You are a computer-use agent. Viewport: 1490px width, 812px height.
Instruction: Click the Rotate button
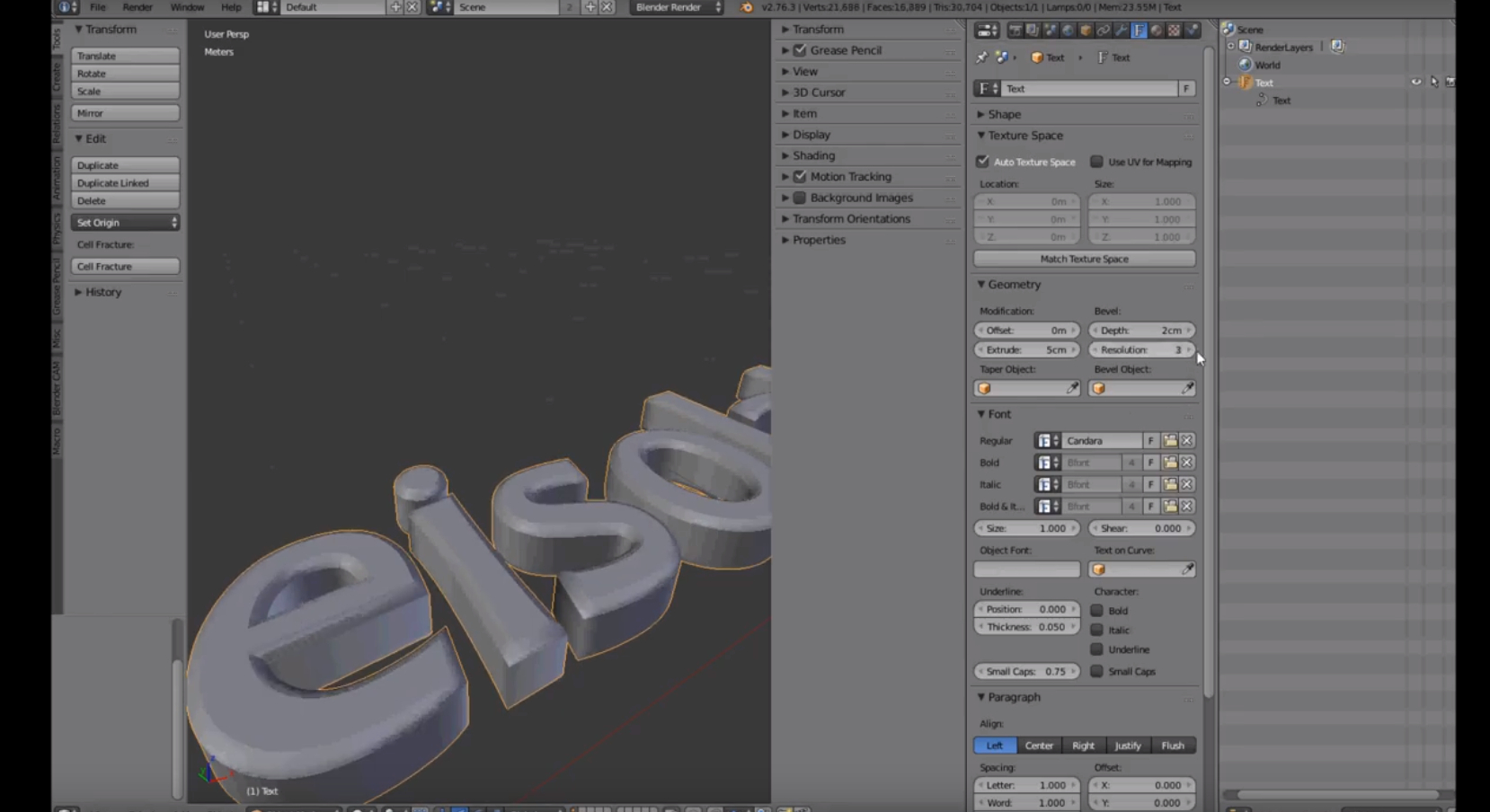(x=126, y=74)
